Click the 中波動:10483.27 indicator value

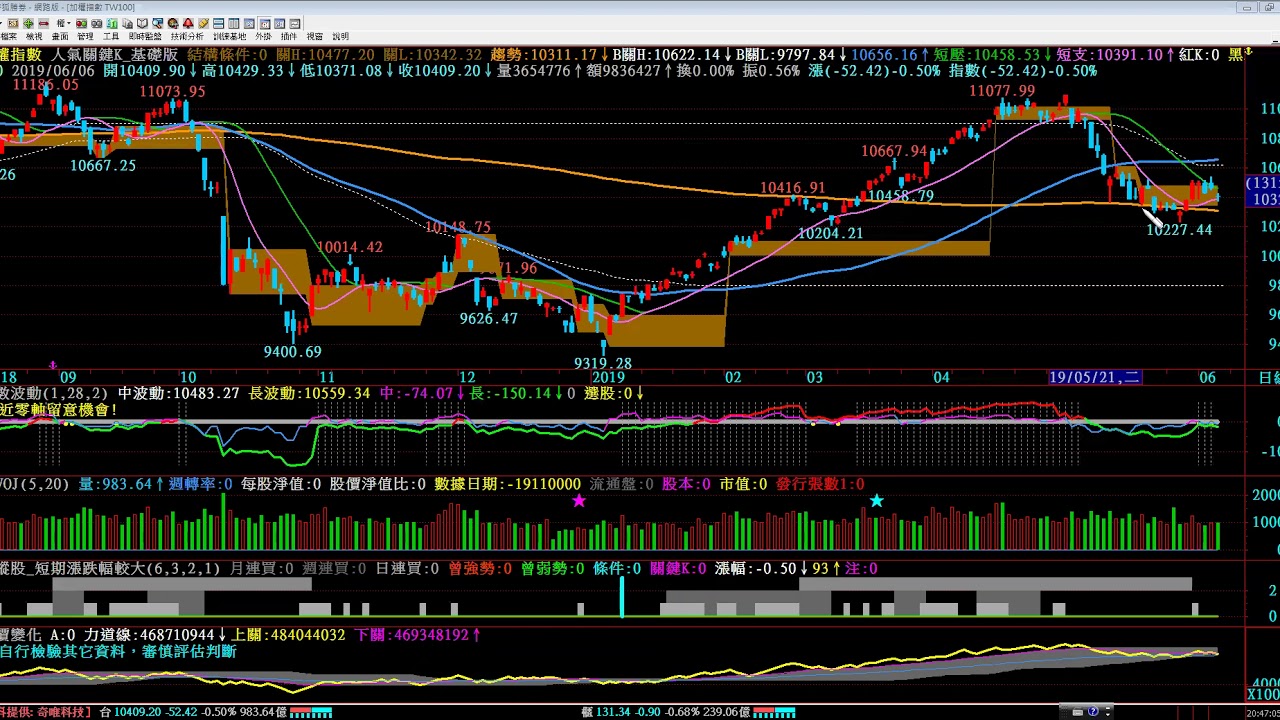tap(179, 394)
